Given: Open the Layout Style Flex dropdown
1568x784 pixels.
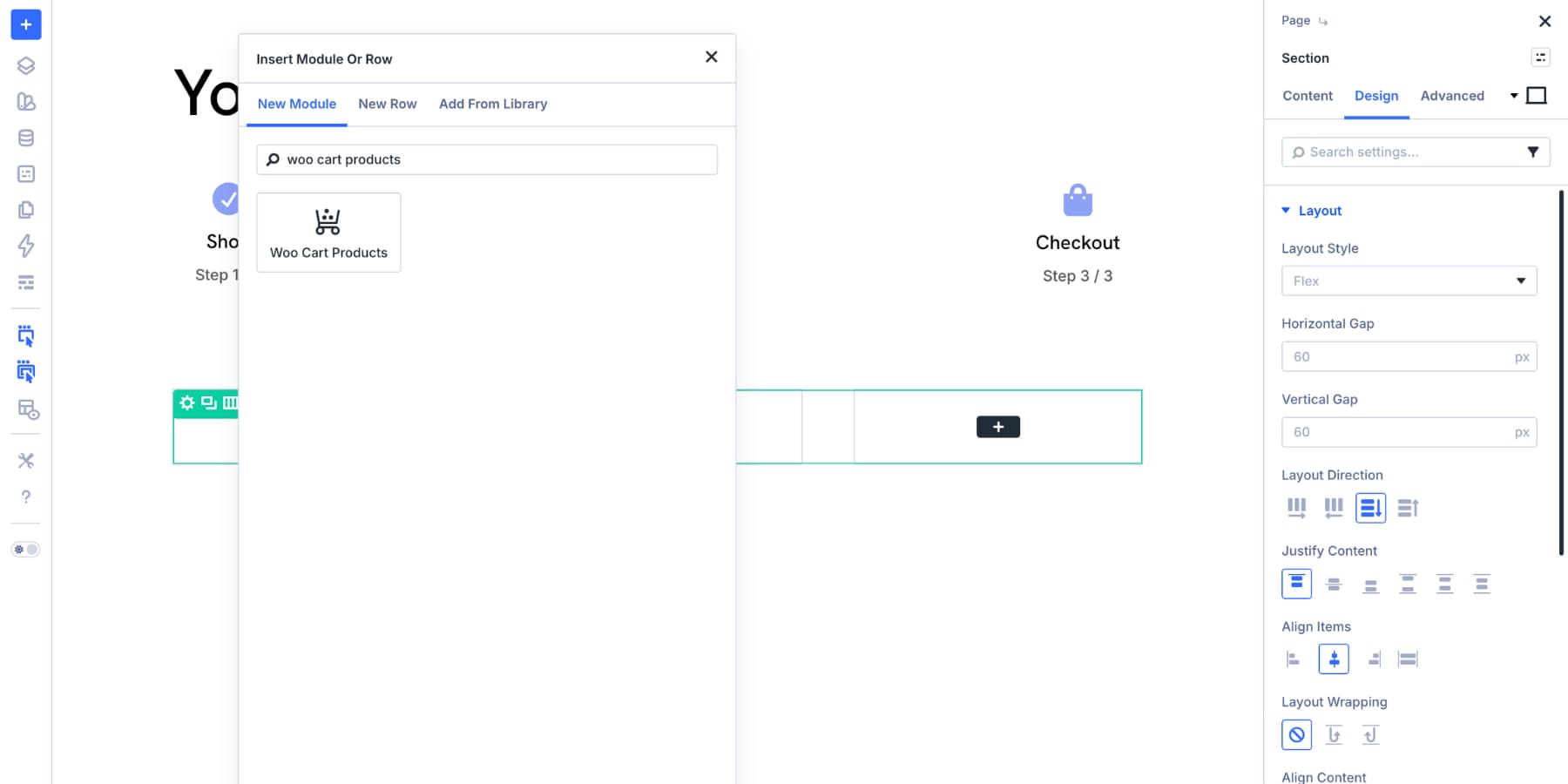Looking at the screenshot, I should click(x=1409, y=280).
